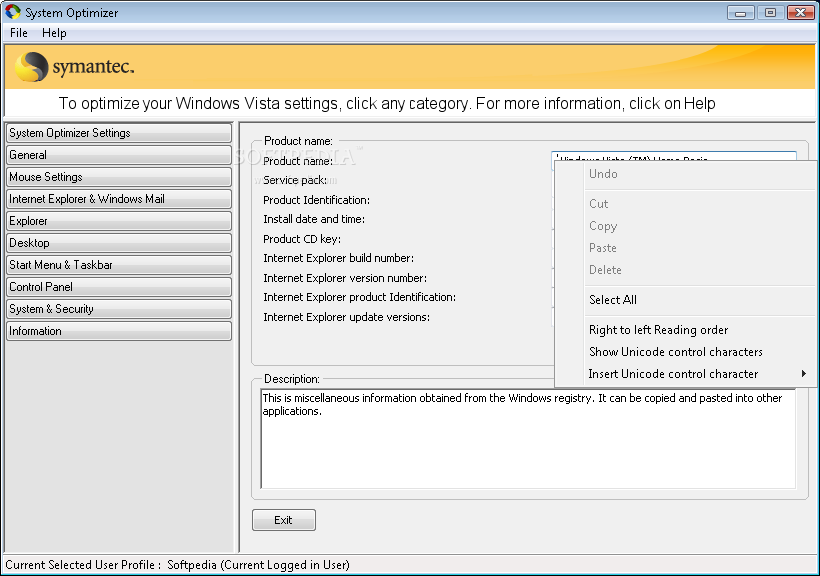This screenshot has width=820, height=576.
Task: Click 'Internet Explorer build number:' label
Action: pos(338,258)
